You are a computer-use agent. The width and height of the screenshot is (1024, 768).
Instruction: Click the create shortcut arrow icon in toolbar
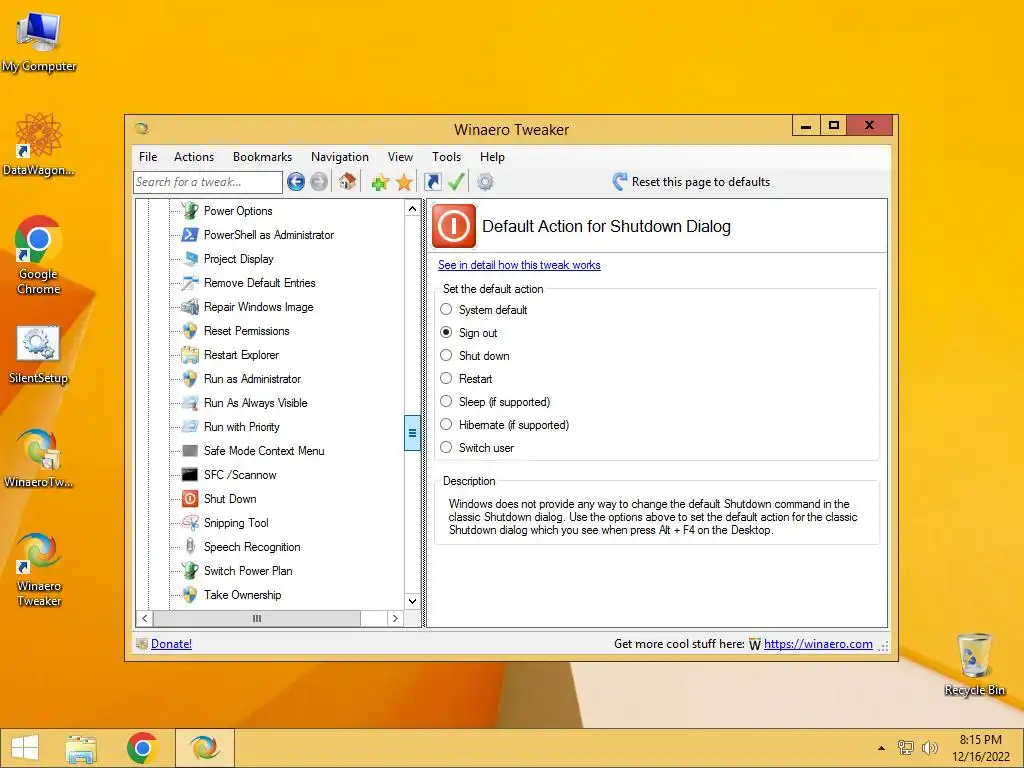pos(432,182)
